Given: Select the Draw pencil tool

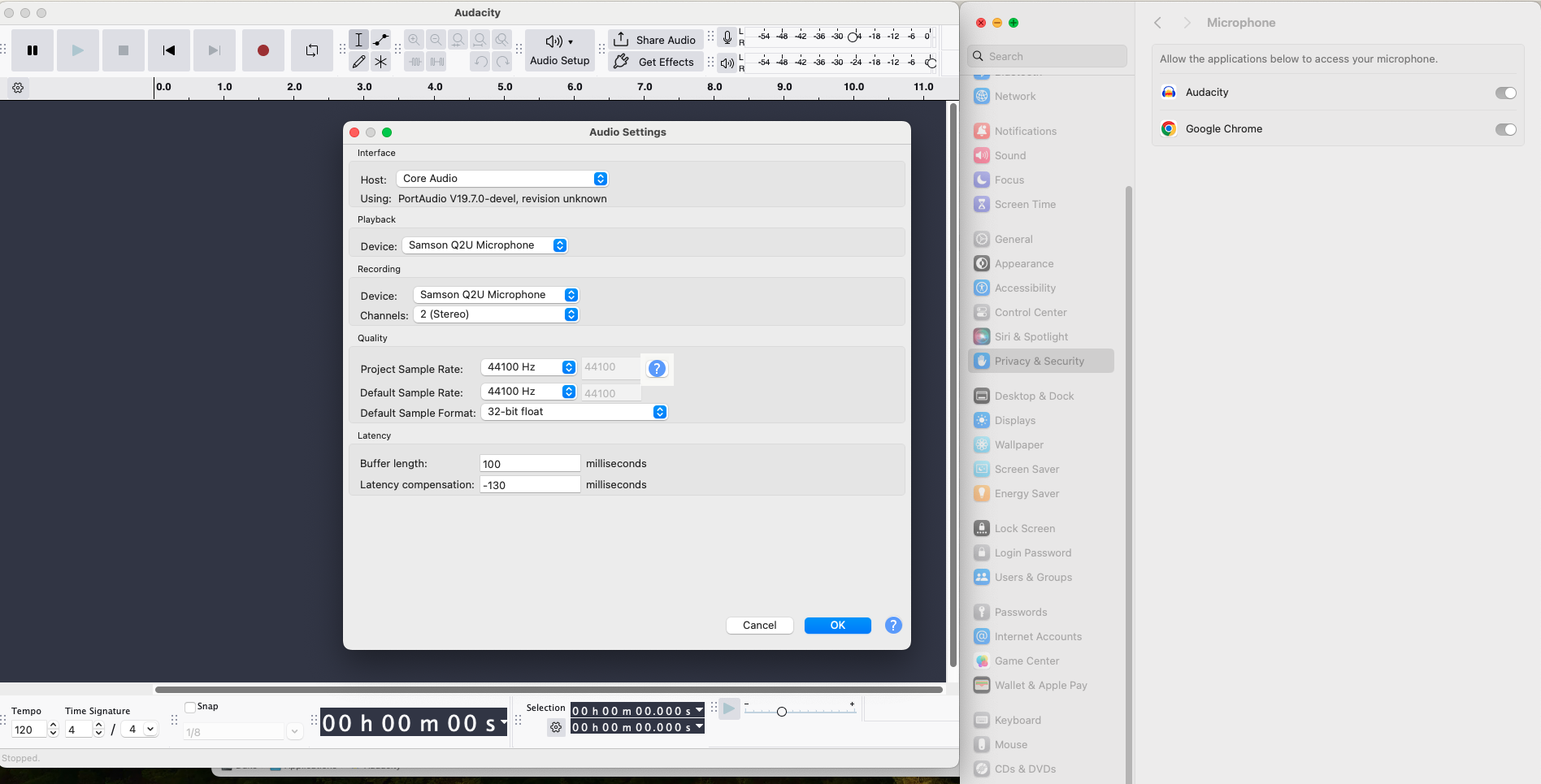Looking at the screenshot, I should coord(358,62).
